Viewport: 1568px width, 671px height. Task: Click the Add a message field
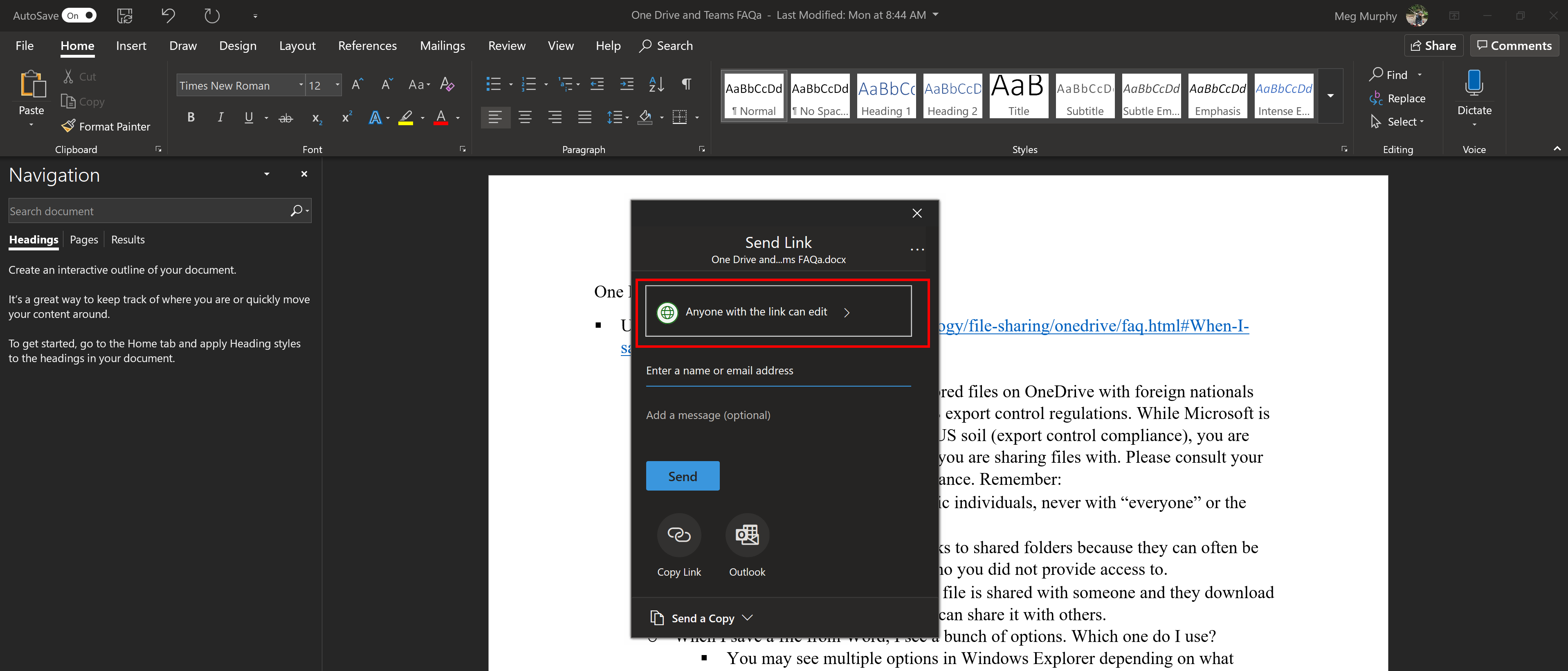[x=778, y=415]
